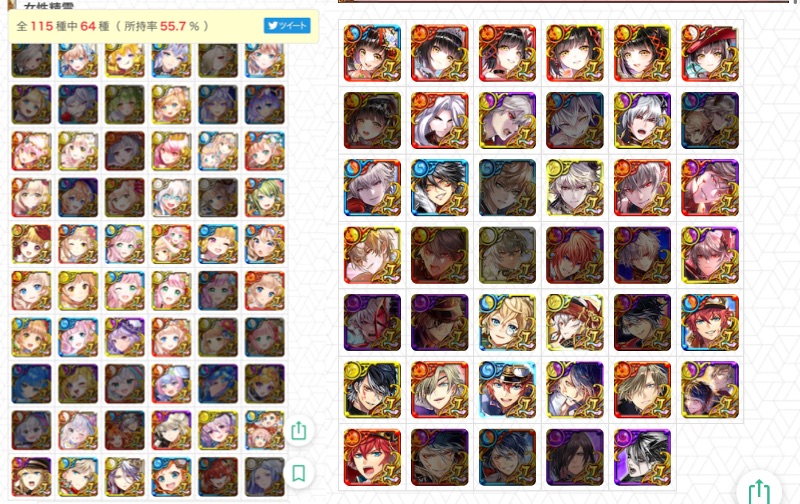
Task: Click the green bookmark icon
Action: click(x=298, y=473)
